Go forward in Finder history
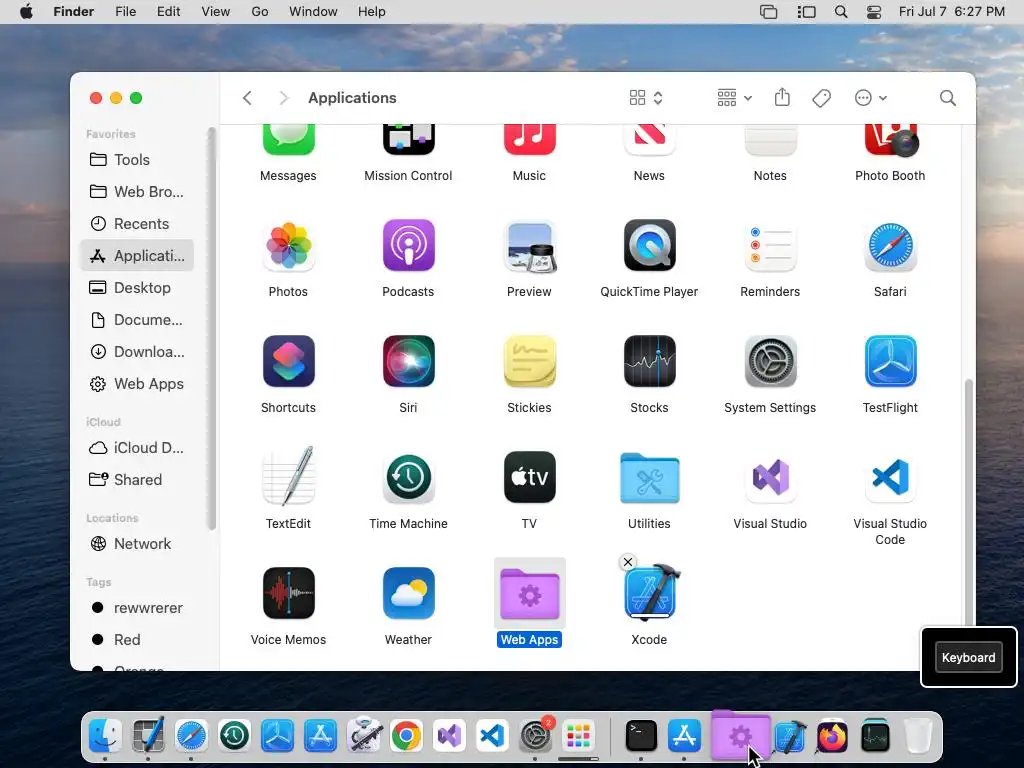Screen dimensions: 1024x768 (x=283, y=98)
